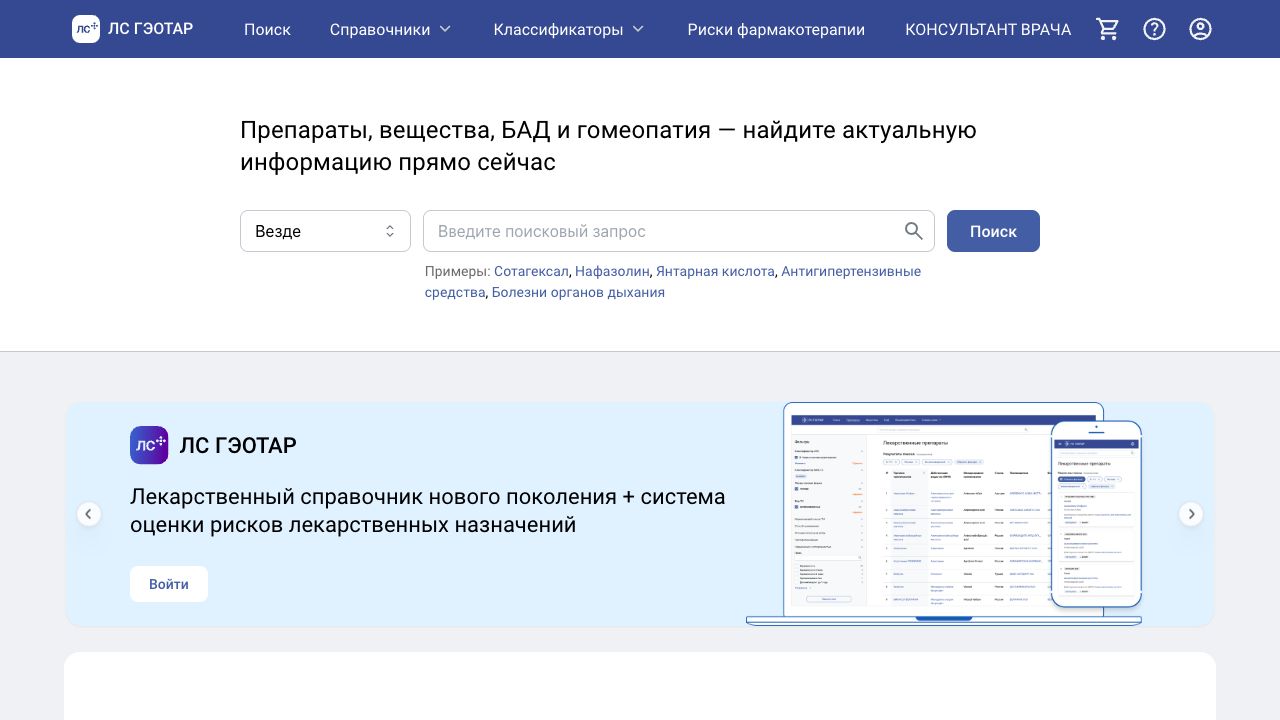The image size is (1280, 720).
Task: Click the Войти button in banner
Action: click(169, 584)
